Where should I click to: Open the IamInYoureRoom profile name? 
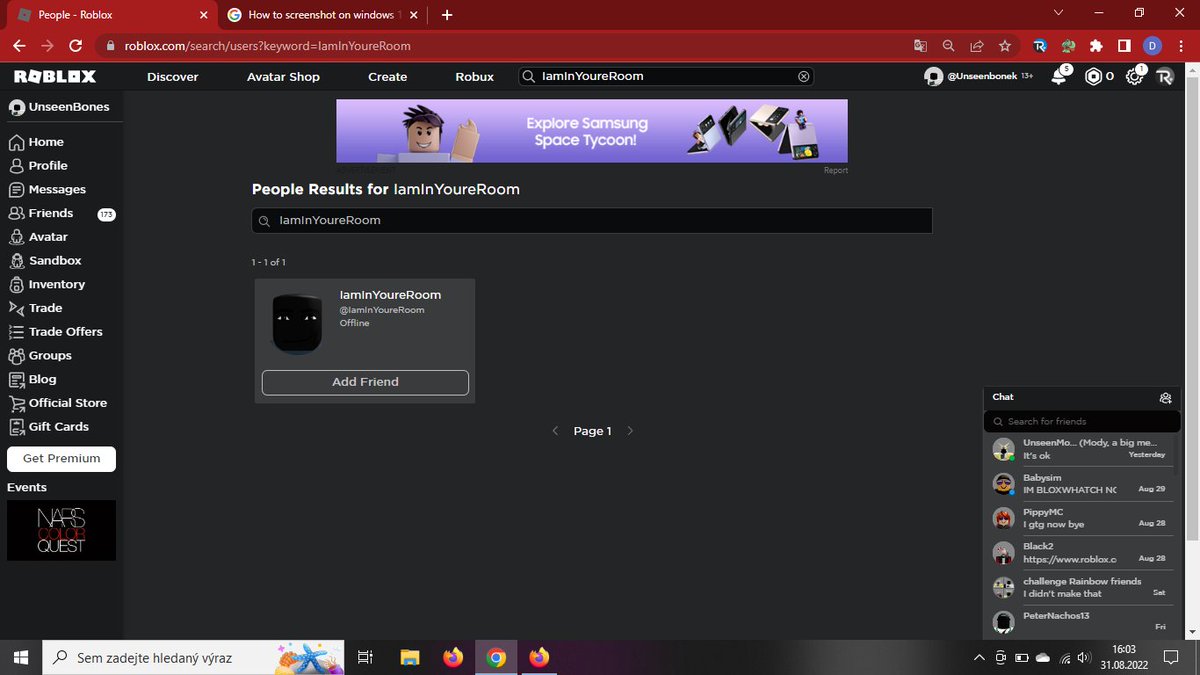coord(390,295)
